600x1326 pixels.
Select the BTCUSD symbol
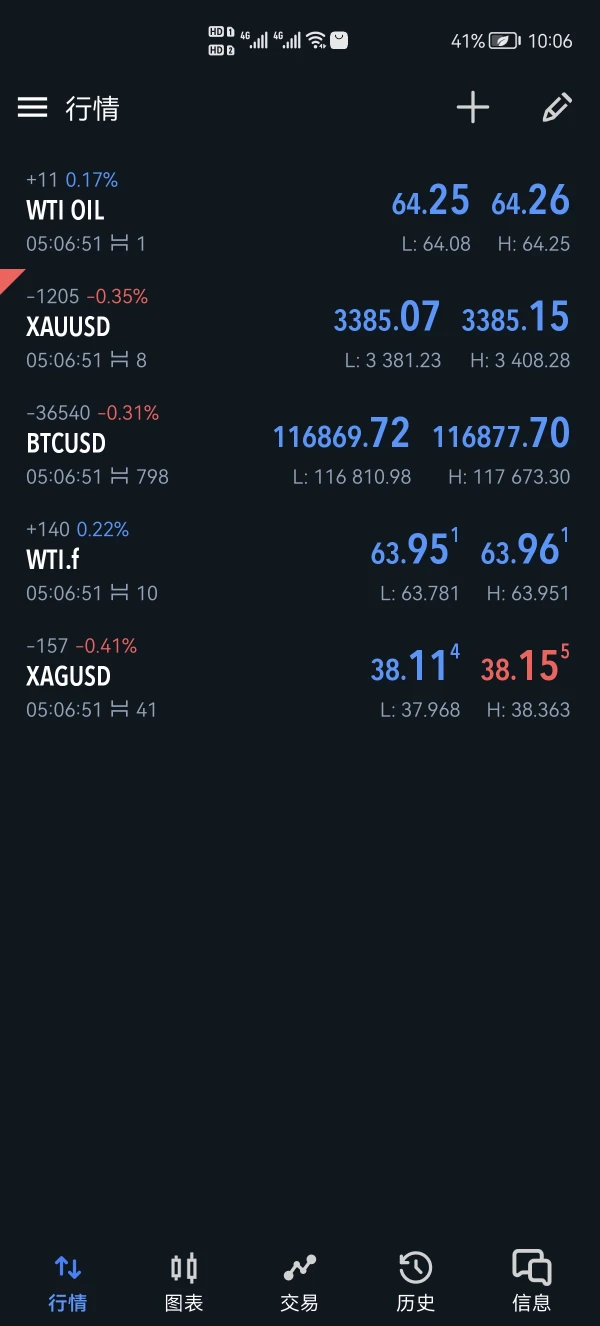click(x=66, y=443)
